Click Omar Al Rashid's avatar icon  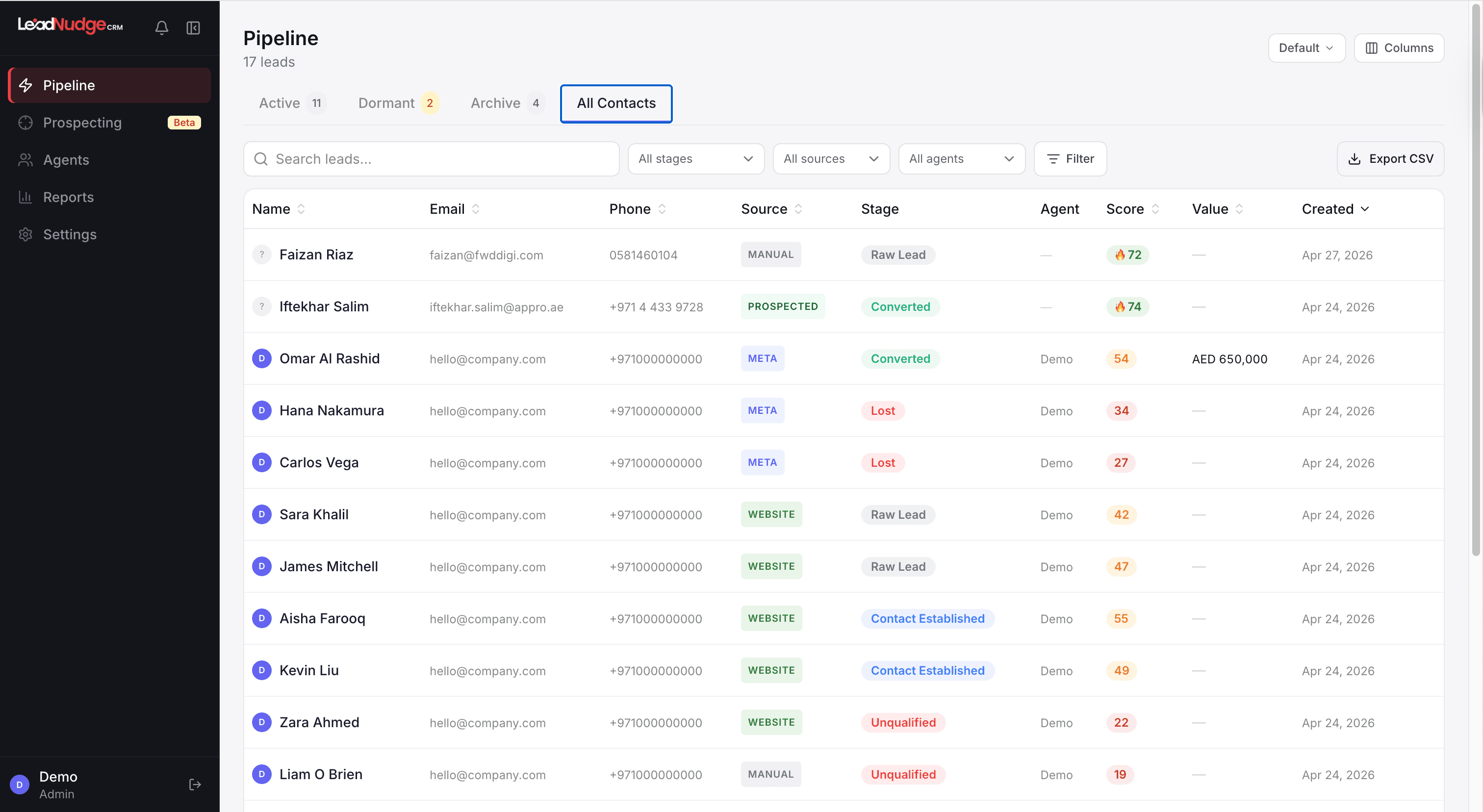click(x=261, y=358)
